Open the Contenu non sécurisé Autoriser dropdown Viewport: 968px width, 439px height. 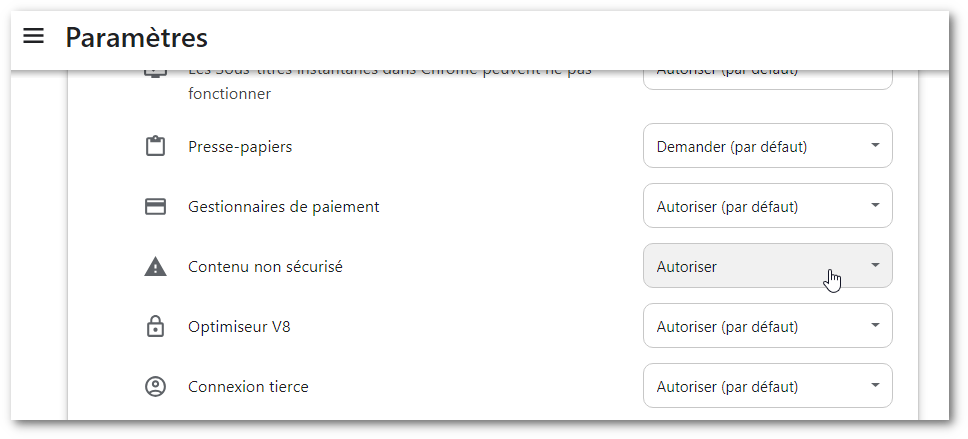tap(767, 267)
